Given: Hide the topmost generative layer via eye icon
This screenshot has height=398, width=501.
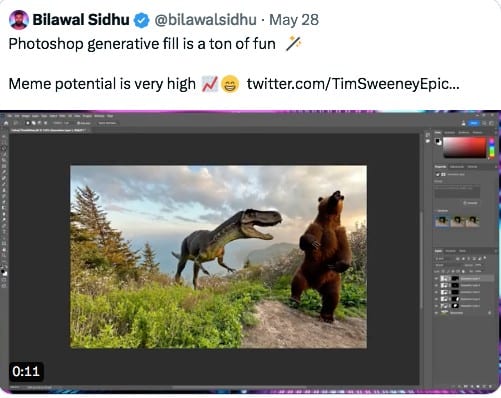Looking at the screenshot, I should click(x=436, y=278).
